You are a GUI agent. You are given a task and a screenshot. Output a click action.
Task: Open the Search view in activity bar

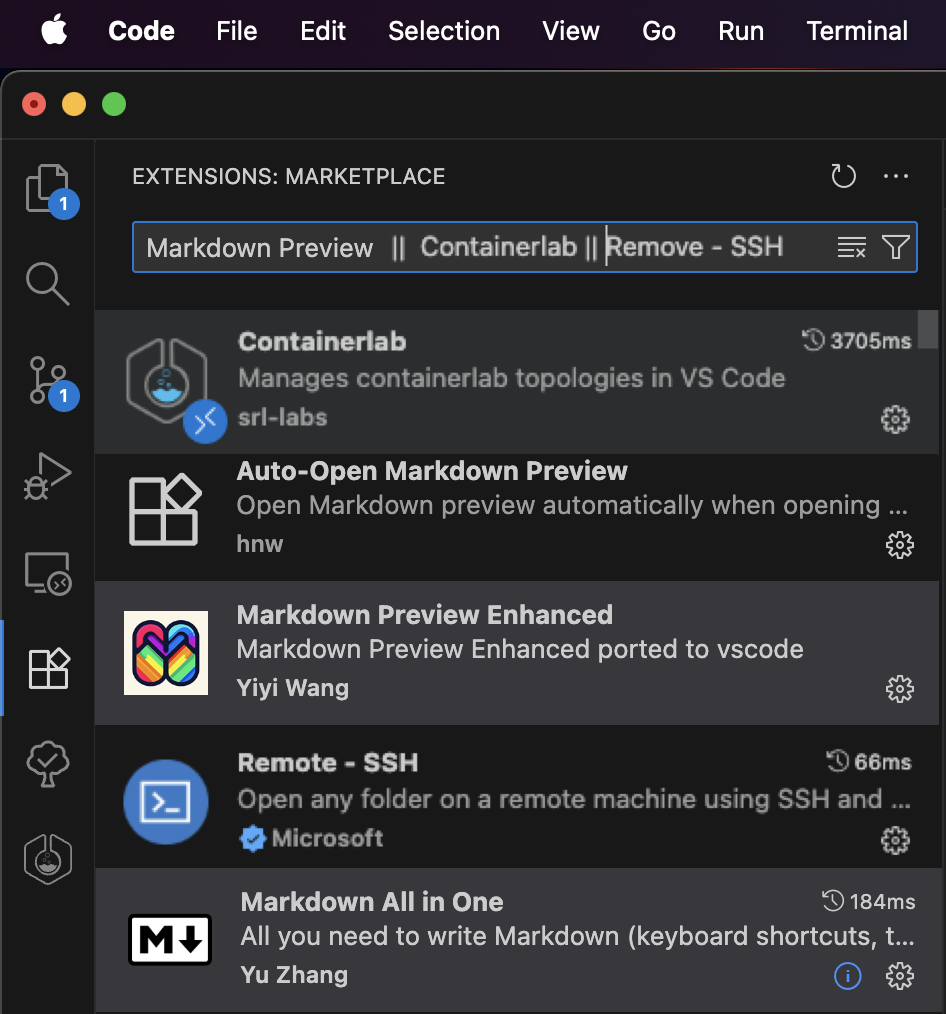(x=48, y=283)
